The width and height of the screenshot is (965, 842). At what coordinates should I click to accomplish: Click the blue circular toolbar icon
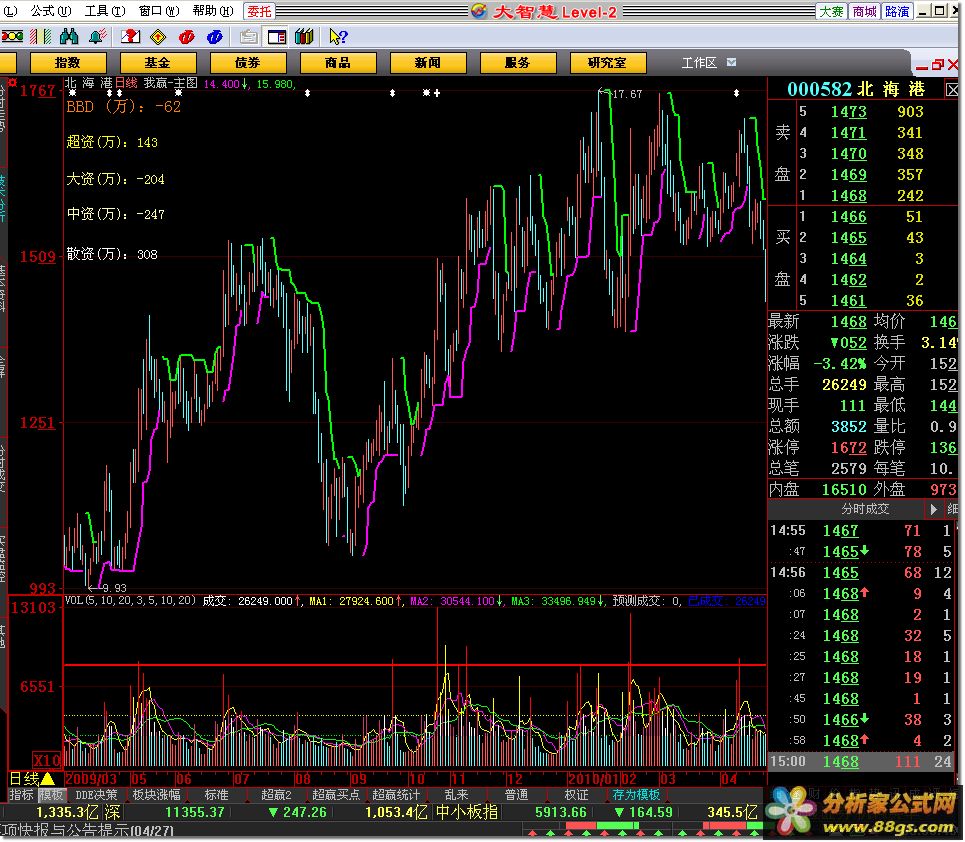click(x=214, y=37)
